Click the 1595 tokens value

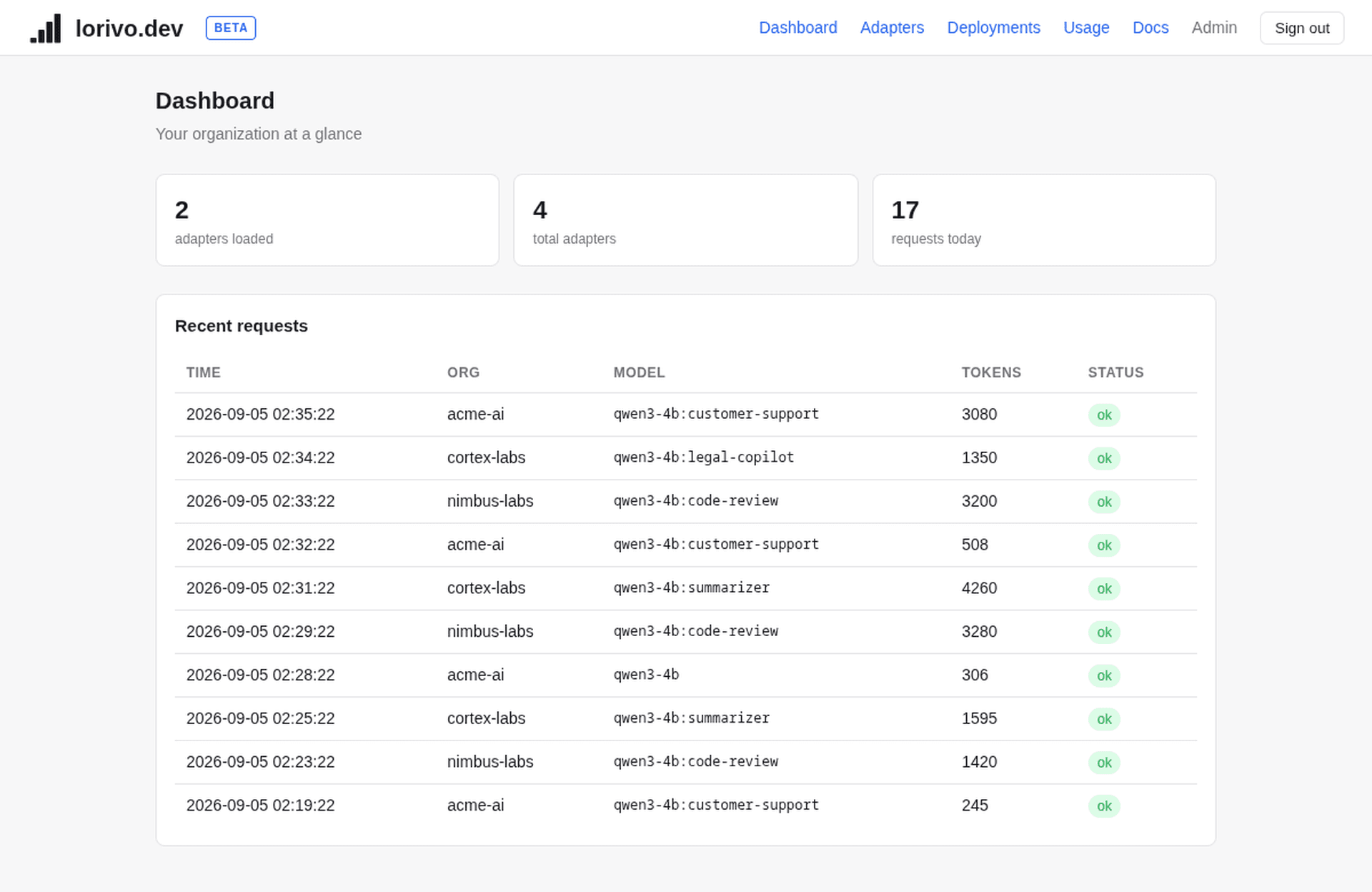(x=979, y=719)
